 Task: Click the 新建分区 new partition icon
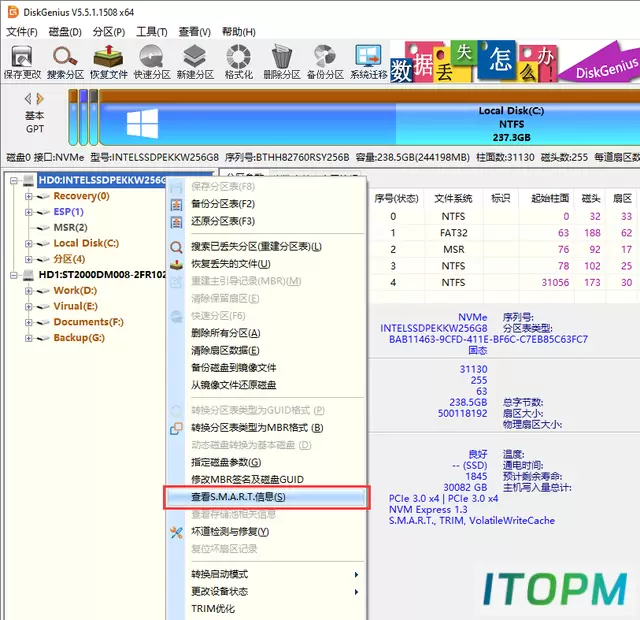point(195,62)
